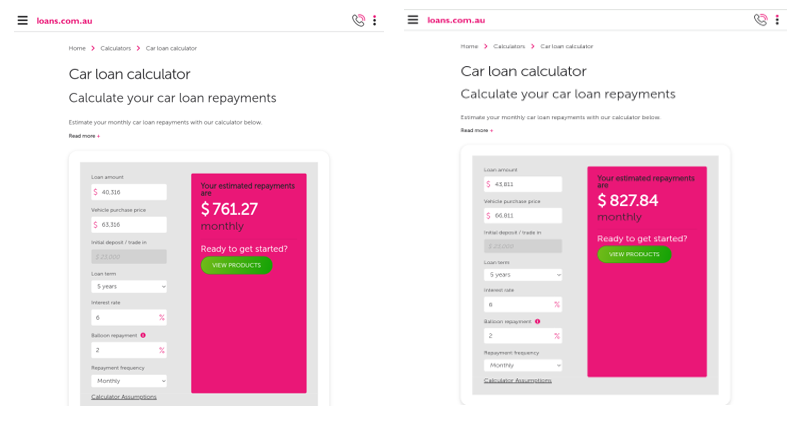
Task: Expand the Loan term dropdown in the right calculator
Action: point(523,274)
